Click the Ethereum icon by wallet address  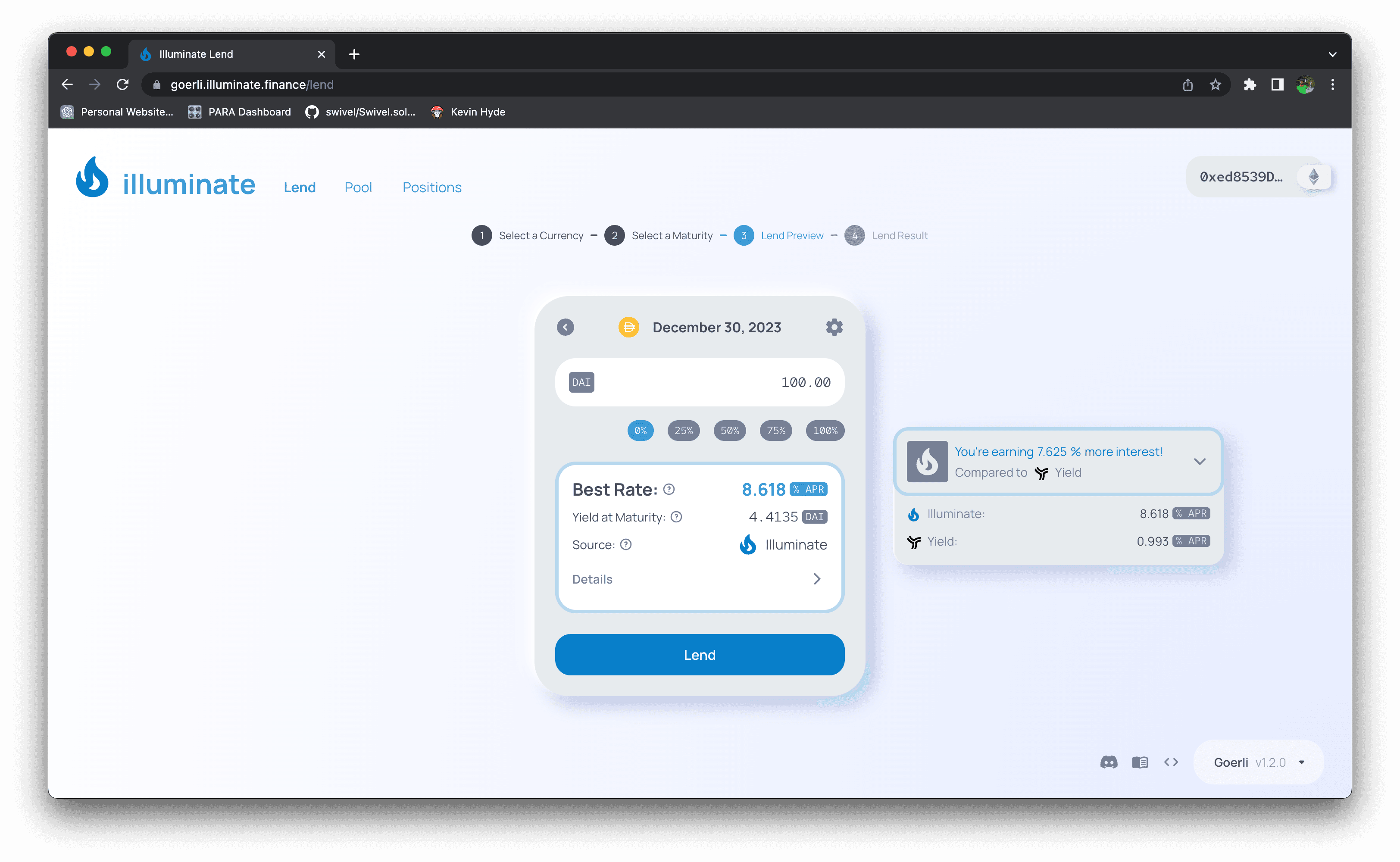click(1313, 177)
